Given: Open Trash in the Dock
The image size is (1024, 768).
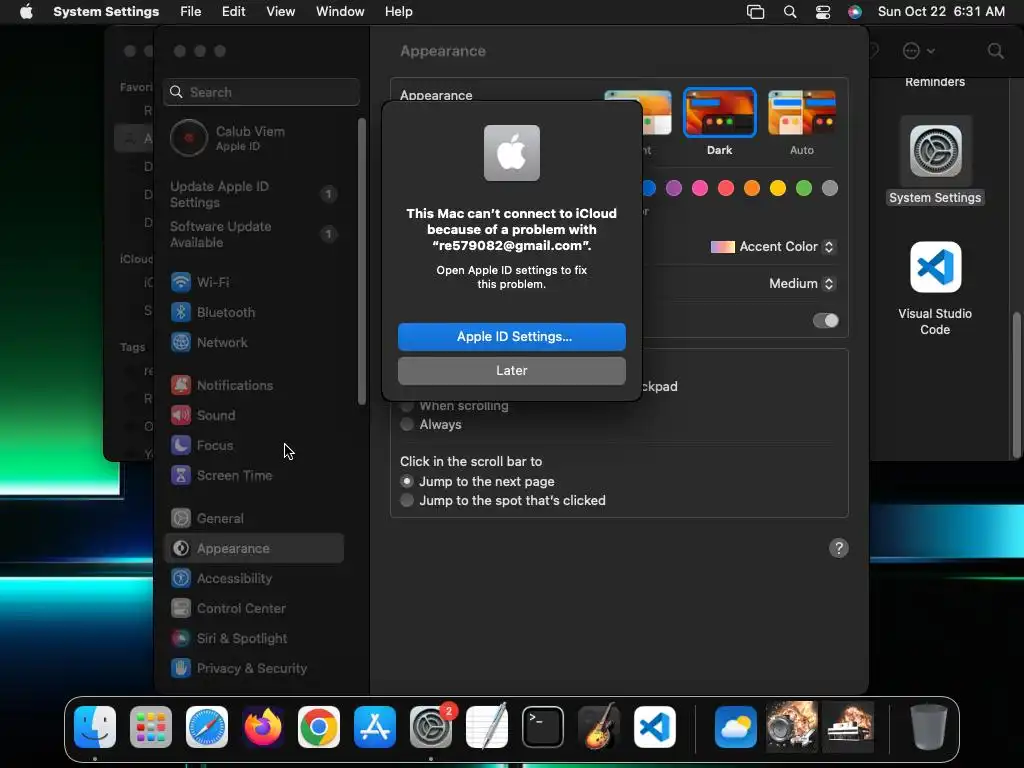Looking at the screenshot, I should coord(929,727).
